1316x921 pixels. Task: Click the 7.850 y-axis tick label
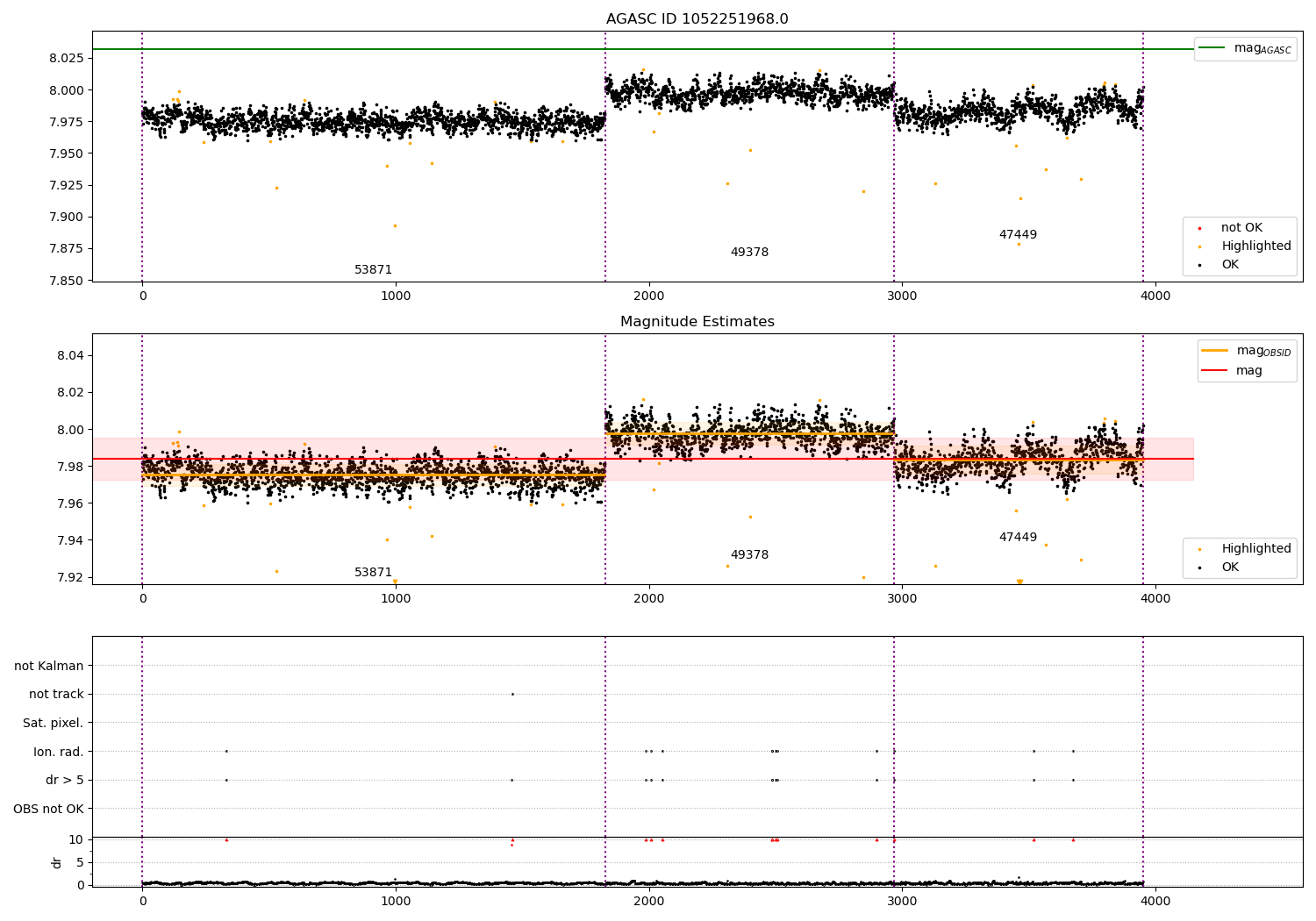coord(67,281)
